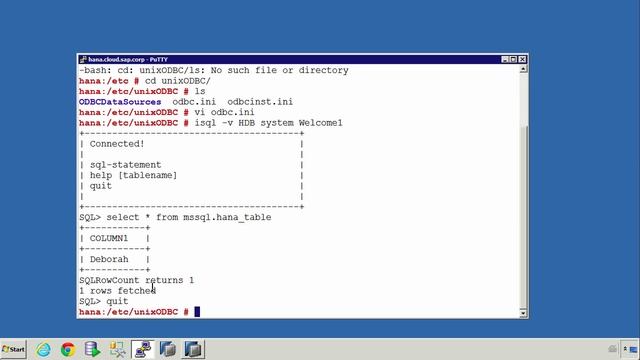The height and width of the screenshot is (360, 640).
Task: Minimize the PuTTY window
Action: pyautogui.click(x=505, y=60)
